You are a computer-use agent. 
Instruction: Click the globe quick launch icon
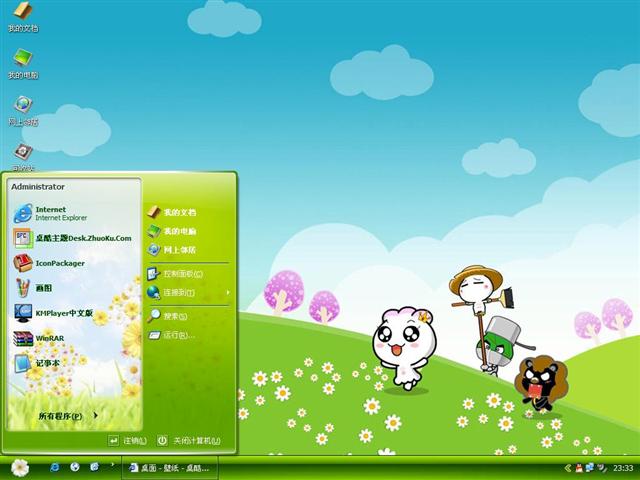(x=75, y=467)
